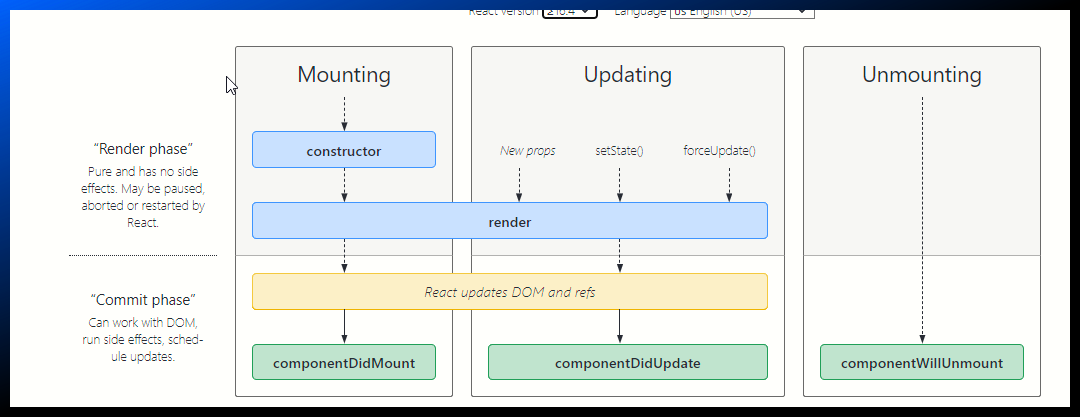This screenshot has width=1080, height=417.
Task: Click the constructor lifecycle box
Action: tap(343, 150)
